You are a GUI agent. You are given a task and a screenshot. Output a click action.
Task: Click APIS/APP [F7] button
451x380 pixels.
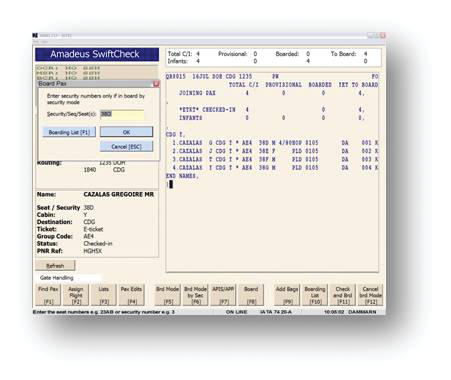click(223, 295)
